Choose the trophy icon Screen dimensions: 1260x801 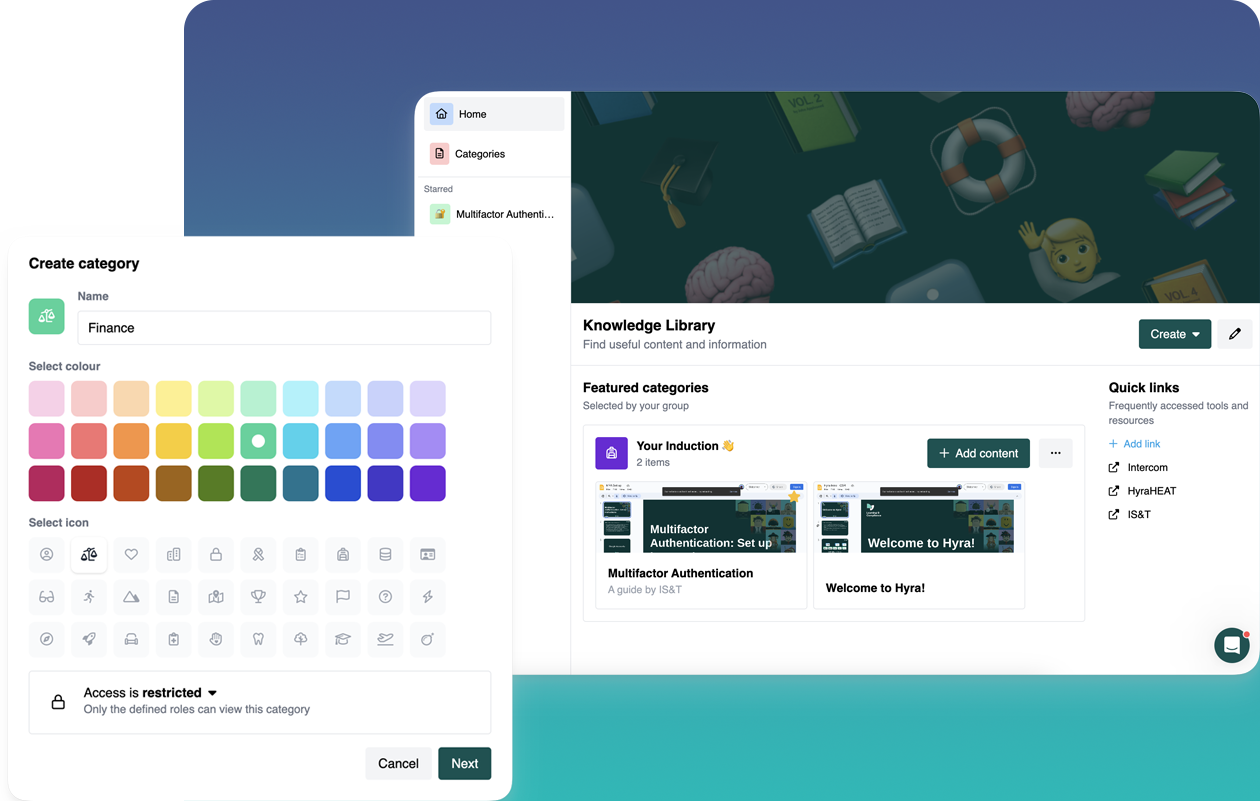tap(258, 597)
